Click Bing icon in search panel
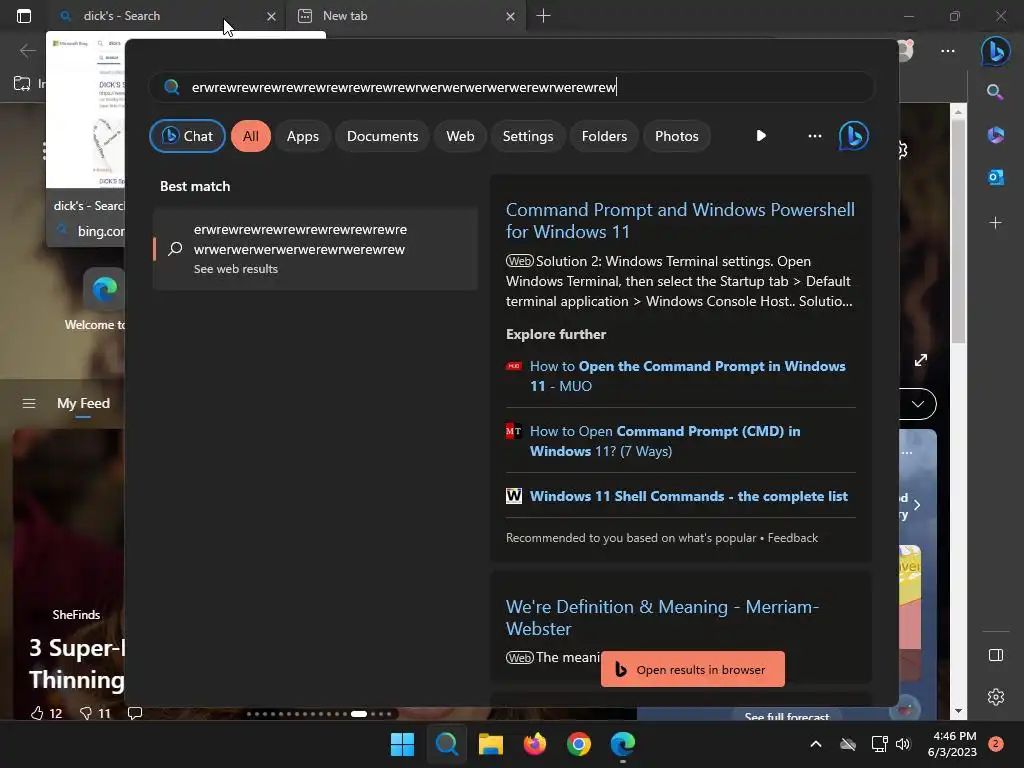Image resolution: width=1024 pixels, height=768 pixels. [x=854, y=136]
